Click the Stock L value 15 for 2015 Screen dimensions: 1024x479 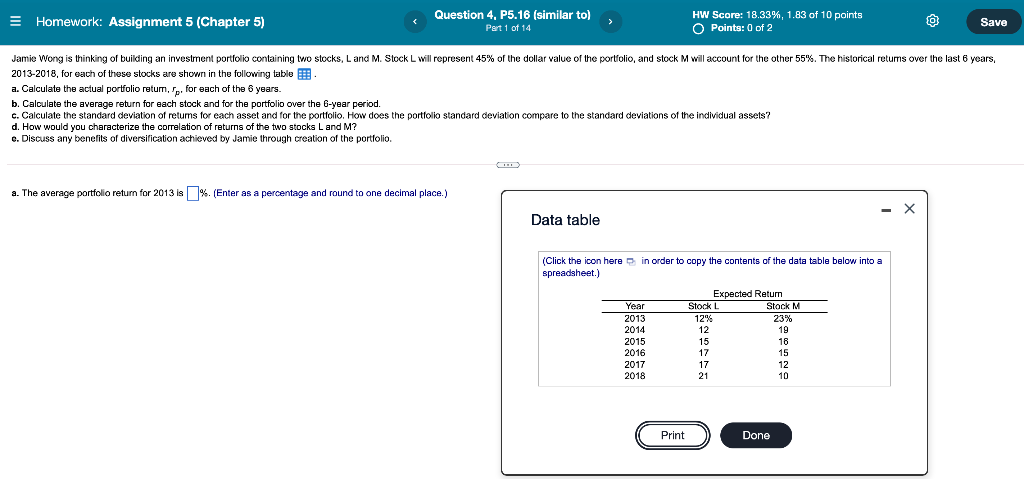(x=704, y=341)
